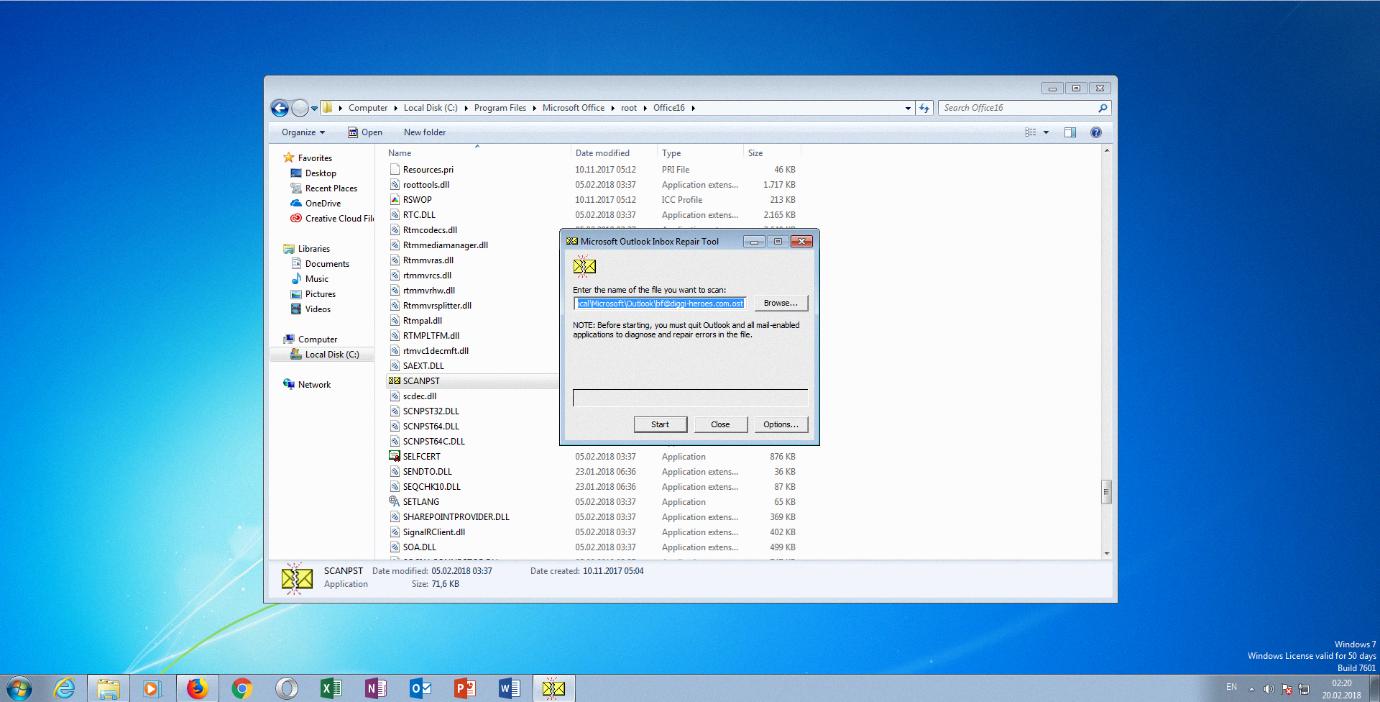Open the more view options arrow
The height and width of the screenshot is (702, 1380).
(x=1046, y=132)
